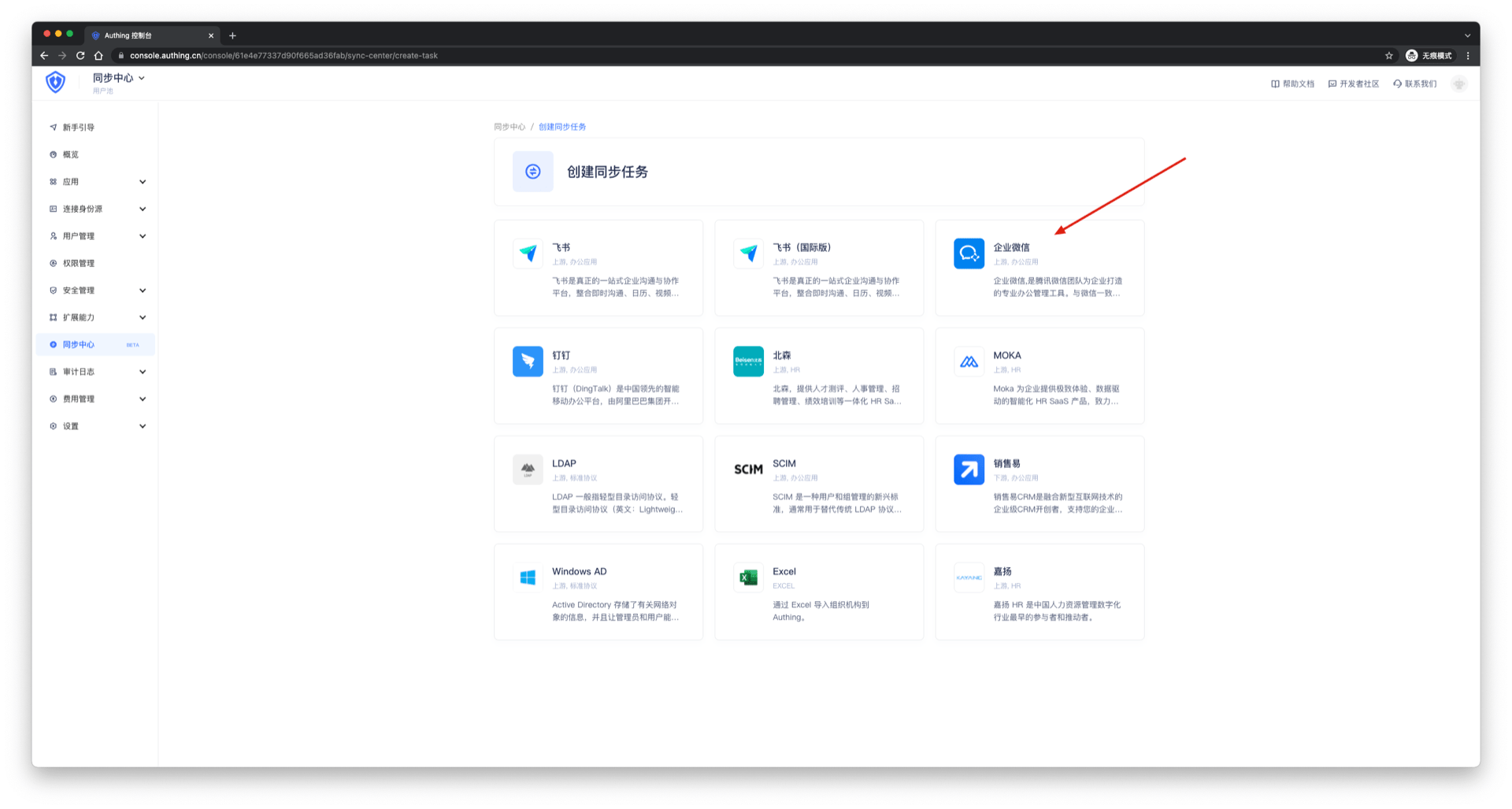
Task: Click the MOKA logo icon
Action: click(x=969, y=362)
